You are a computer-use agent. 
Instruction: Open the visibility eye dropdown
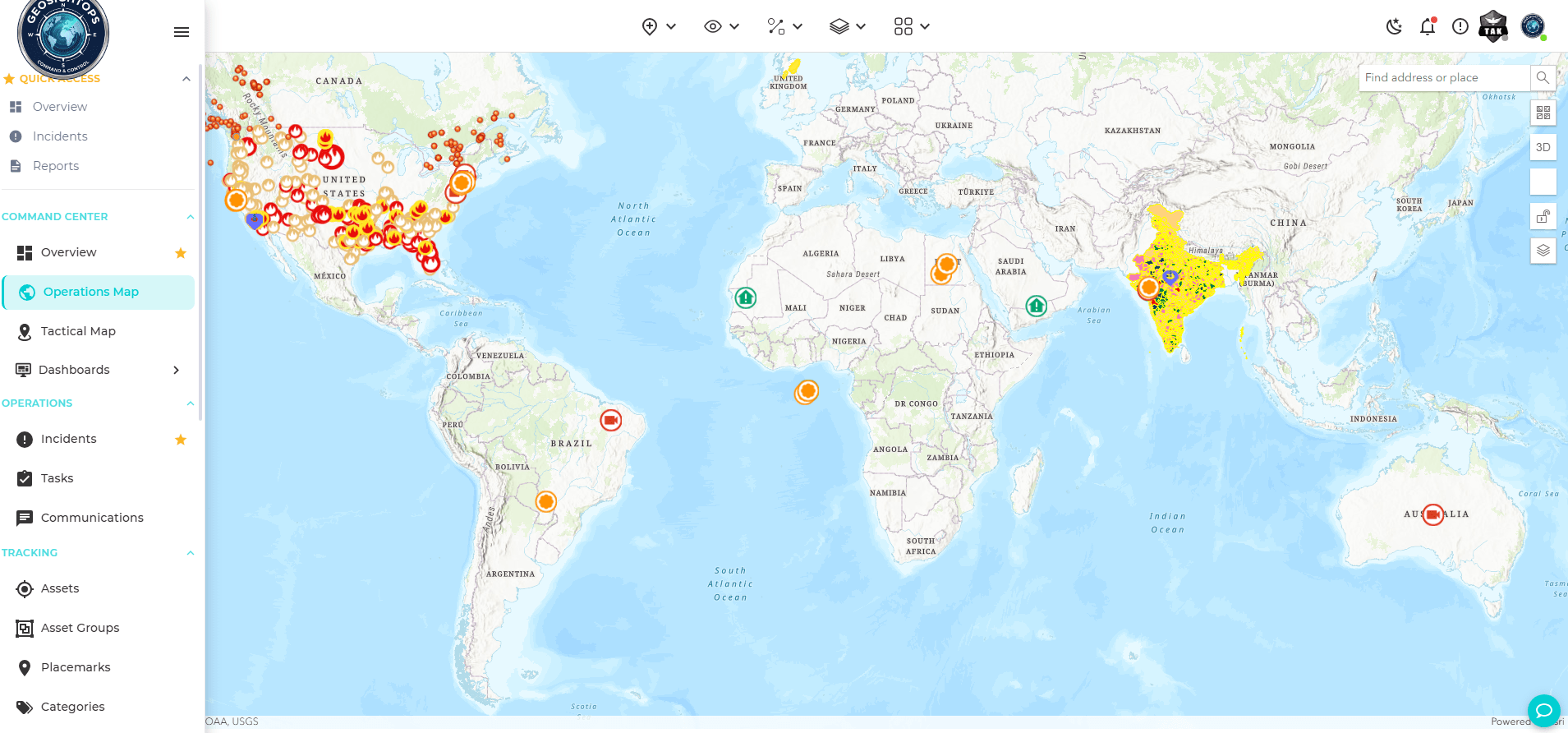(x=721, y=27)
